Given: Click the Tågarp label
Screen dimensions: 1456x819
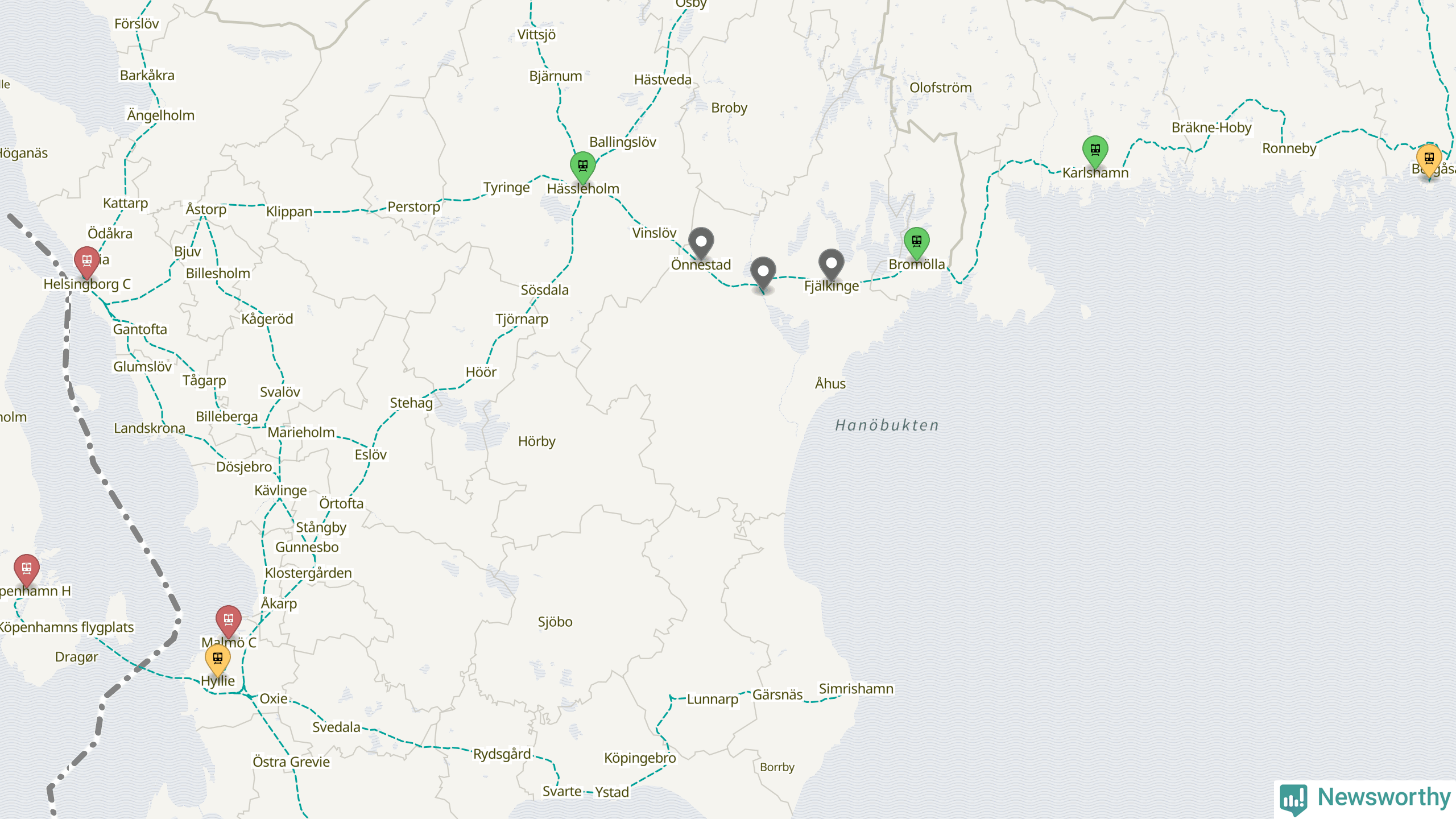Looking at the screenshot, I should (x=204, y=380).
